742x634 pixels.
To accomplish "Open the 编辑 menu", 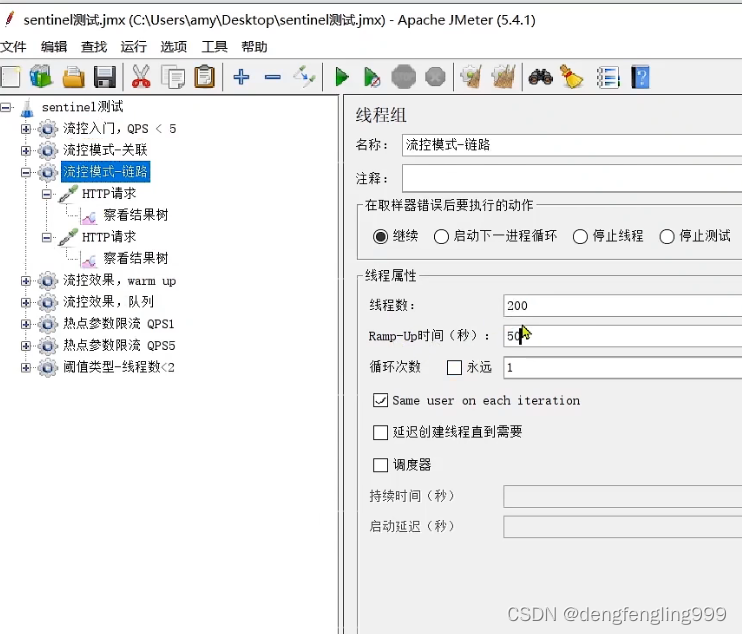I will point(53,46).
